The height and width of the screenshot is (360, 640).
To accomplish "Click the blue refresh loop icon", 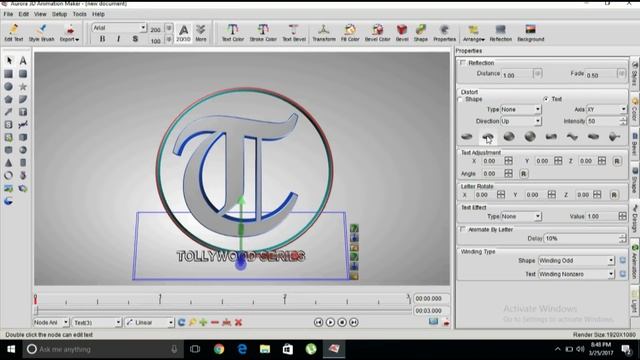I will pyautogui.click(x=181, y=322).
